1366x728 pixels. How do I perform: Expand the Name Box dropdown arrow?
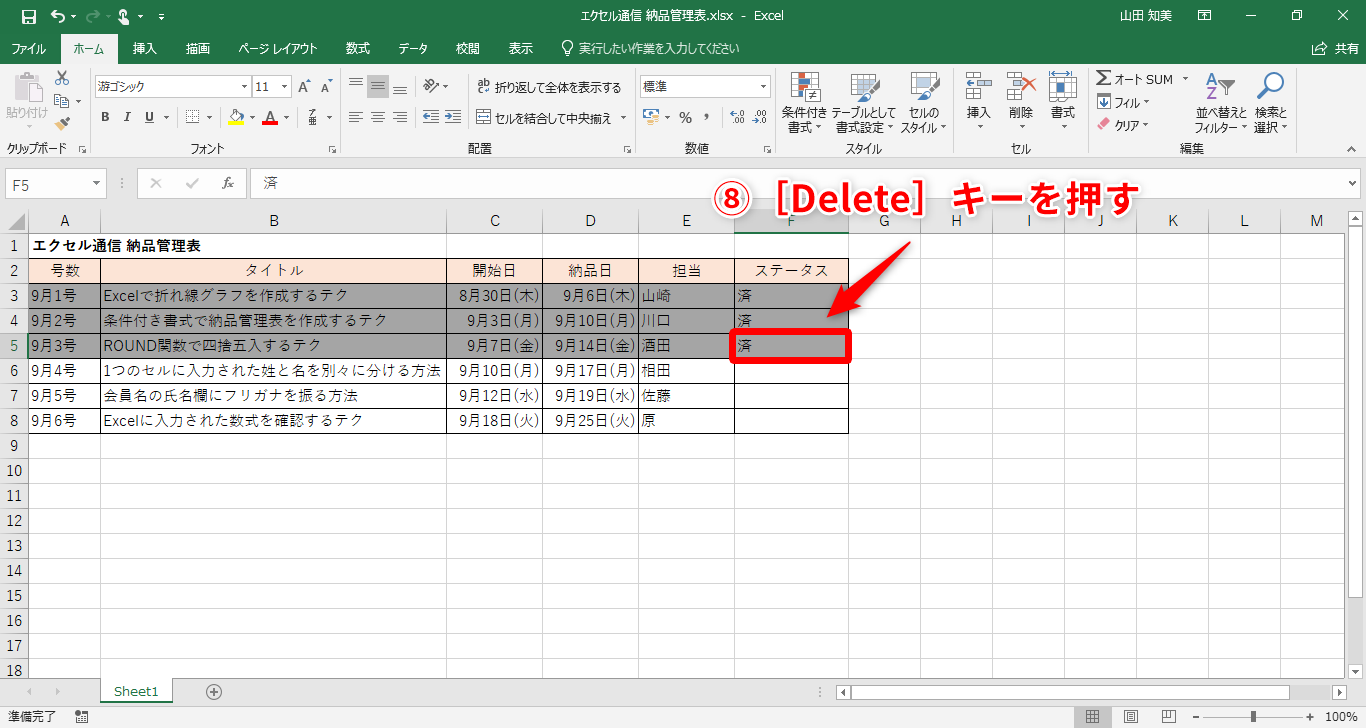point(97,183)
